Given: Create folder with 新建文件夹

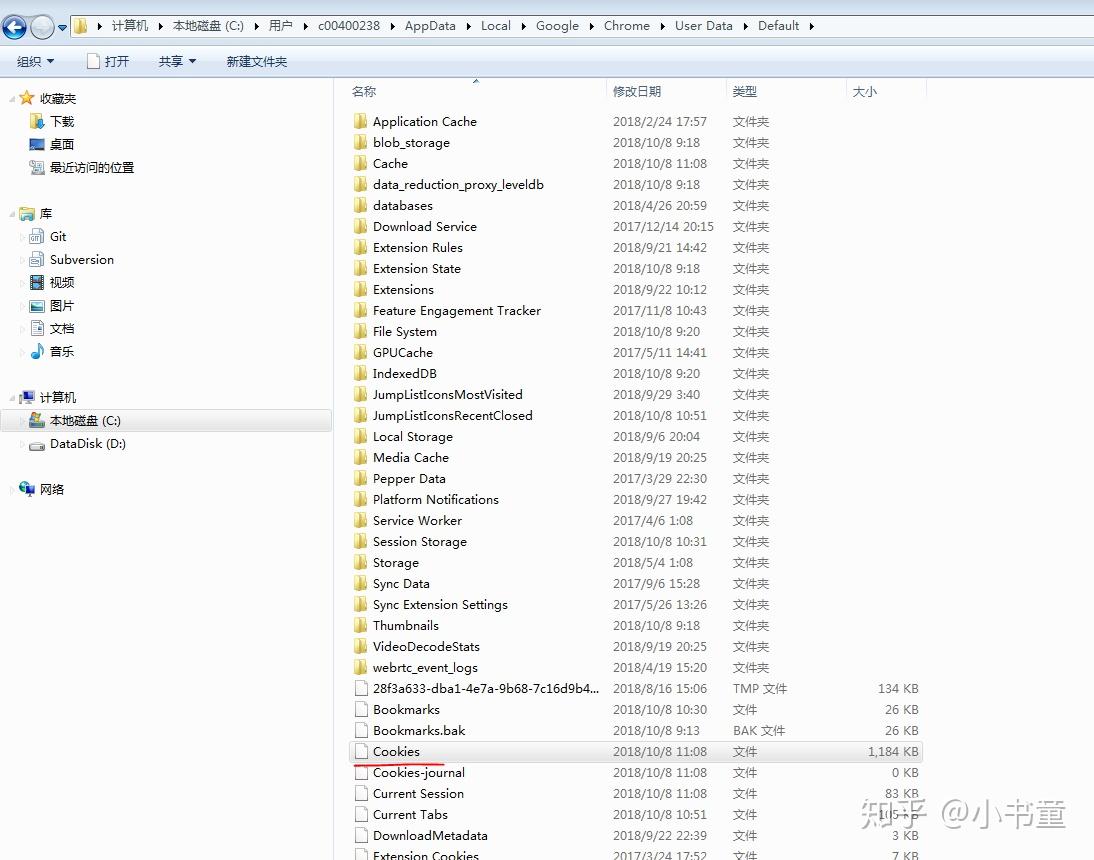Looking at the screenshot, I should pos(257,61).
